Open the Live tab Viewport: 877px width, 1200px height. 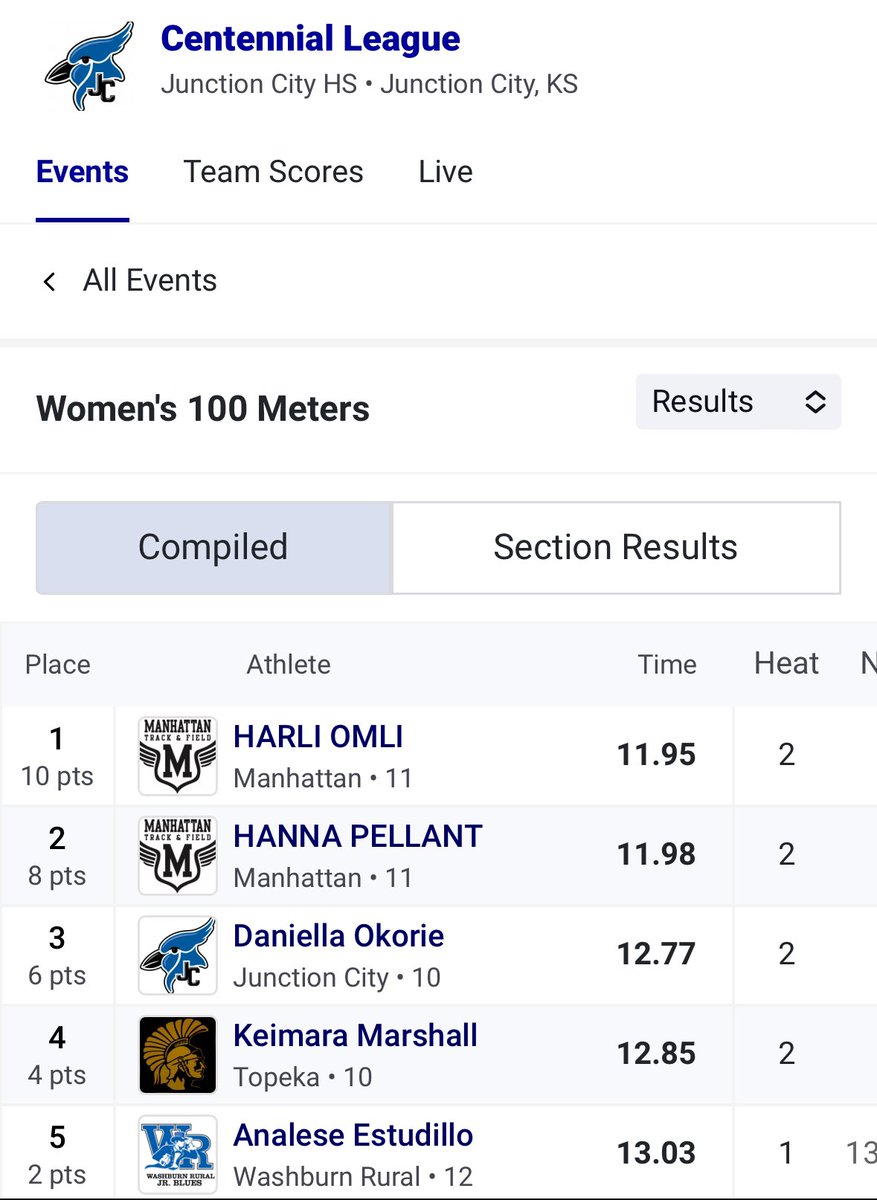(x=445, y=172)
